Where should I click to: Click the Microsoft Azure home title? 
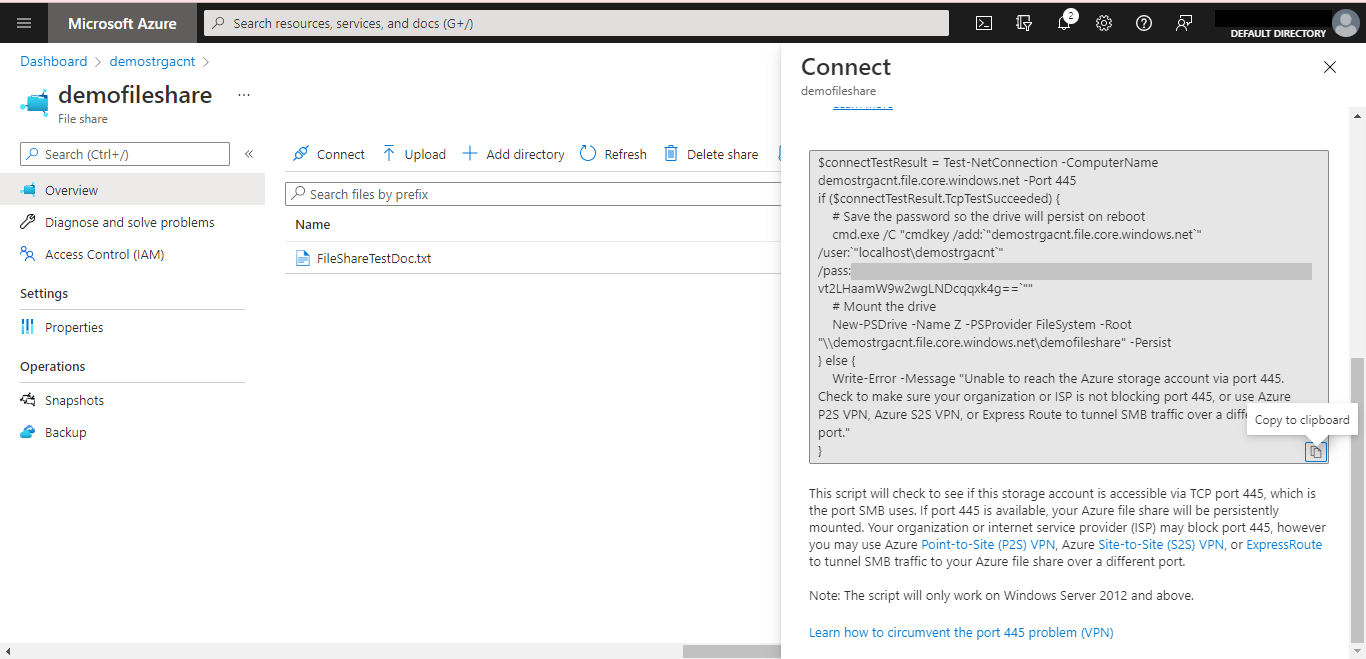pyautogui.click(x=122, y=23)
